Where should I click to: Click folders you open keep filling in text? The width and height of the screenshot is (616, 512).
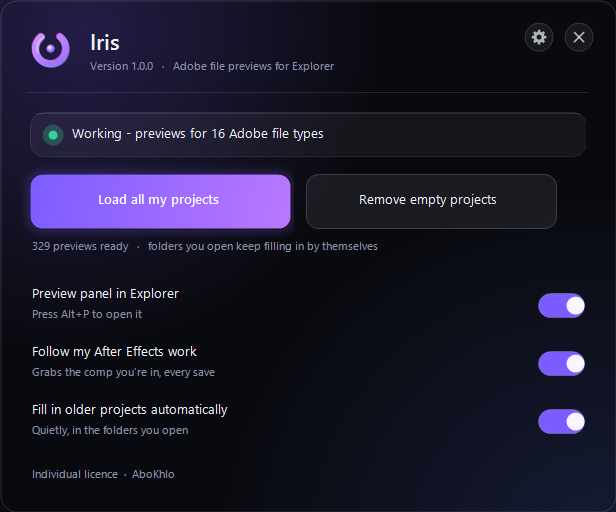click(x=262, y=246)
